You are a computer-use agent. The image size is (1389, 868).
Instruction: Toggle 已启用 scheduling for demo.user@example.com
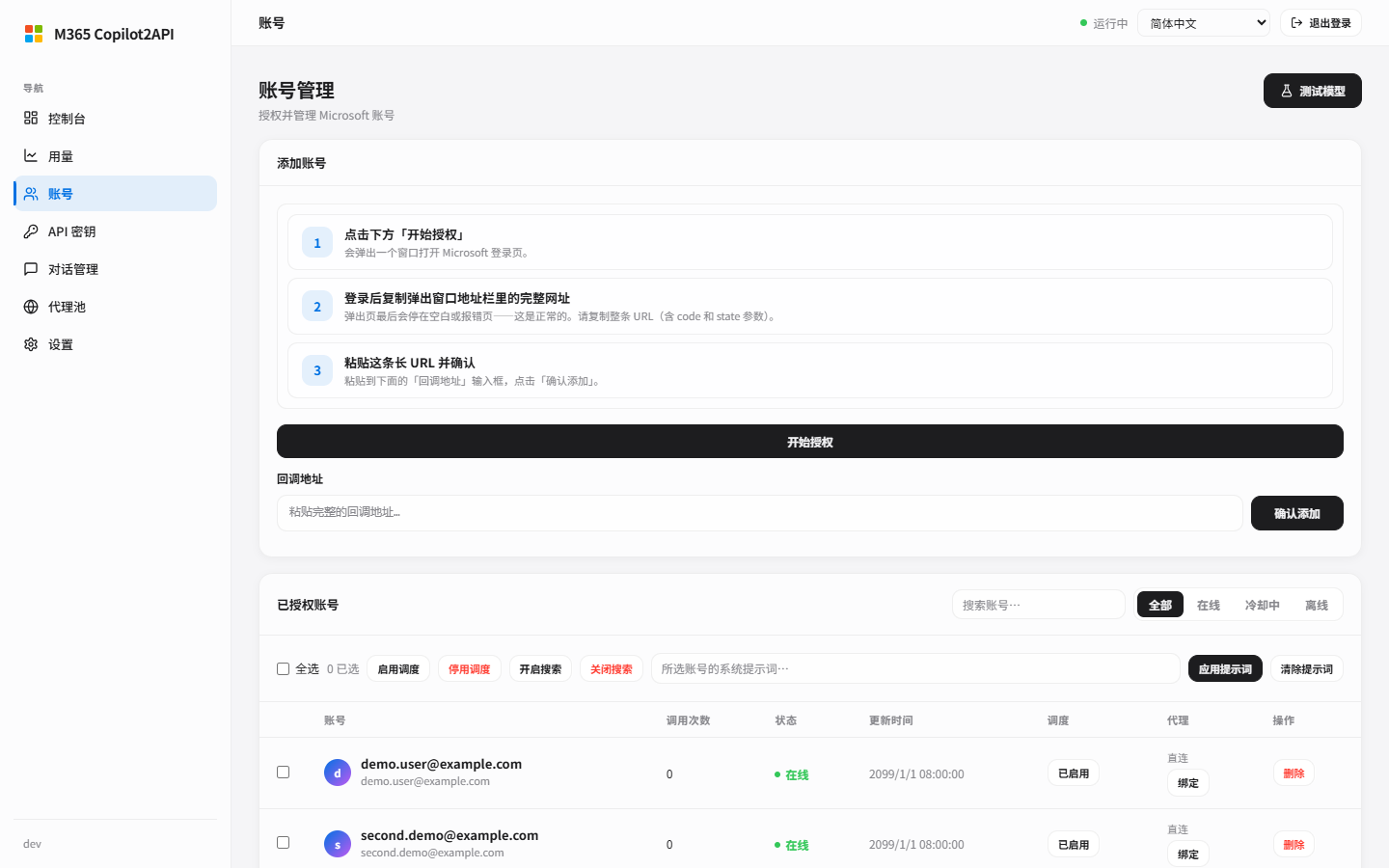click(1074, 773)
